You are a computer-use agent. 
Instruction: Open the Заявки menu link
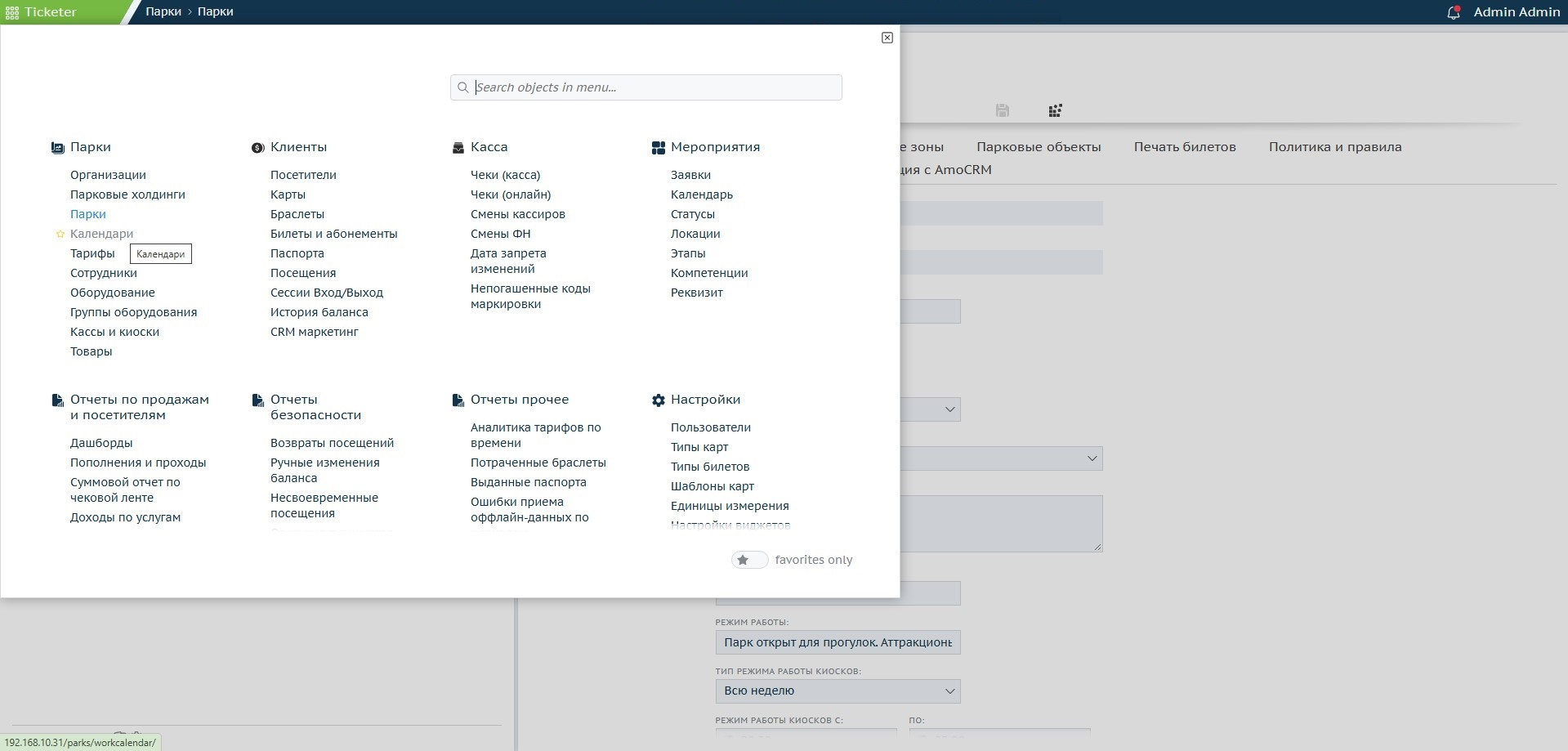(x=690, y=175)
